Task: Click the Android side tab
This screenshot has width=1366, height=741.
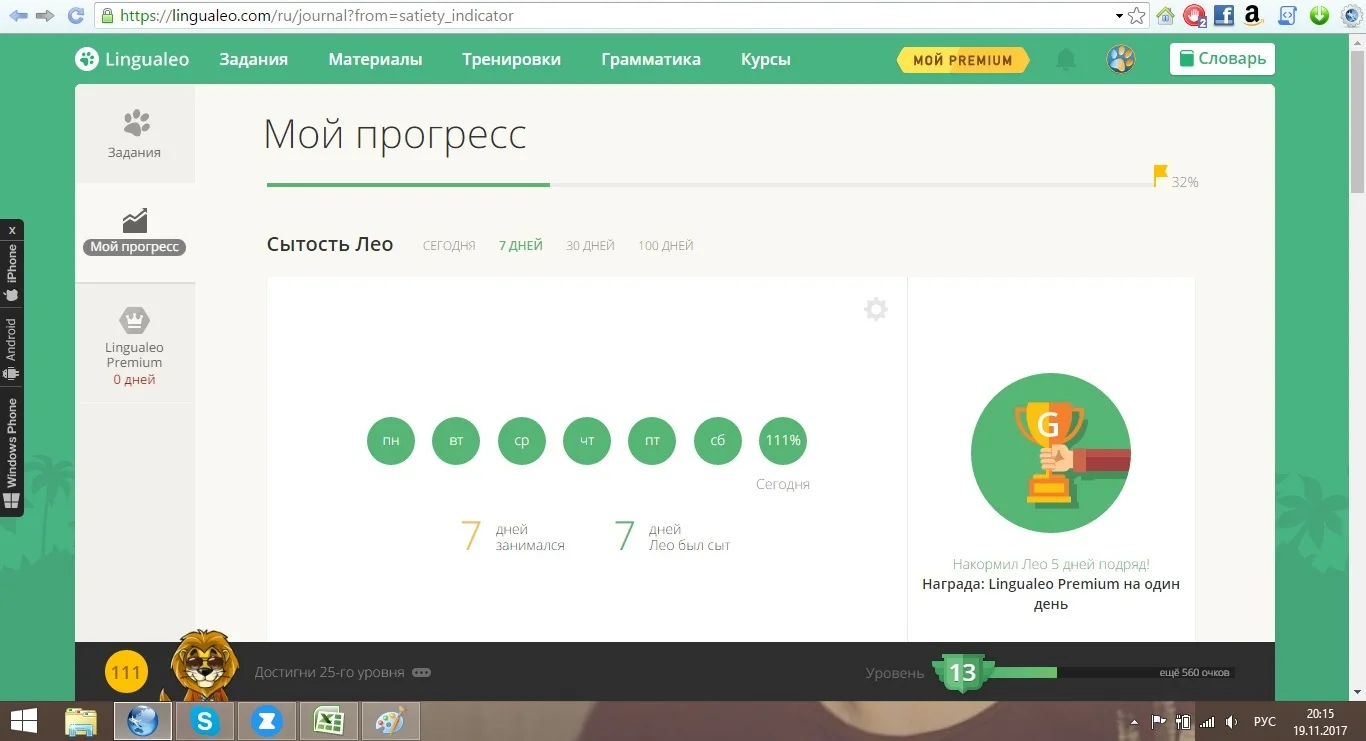Action: (x=12, y=348)
